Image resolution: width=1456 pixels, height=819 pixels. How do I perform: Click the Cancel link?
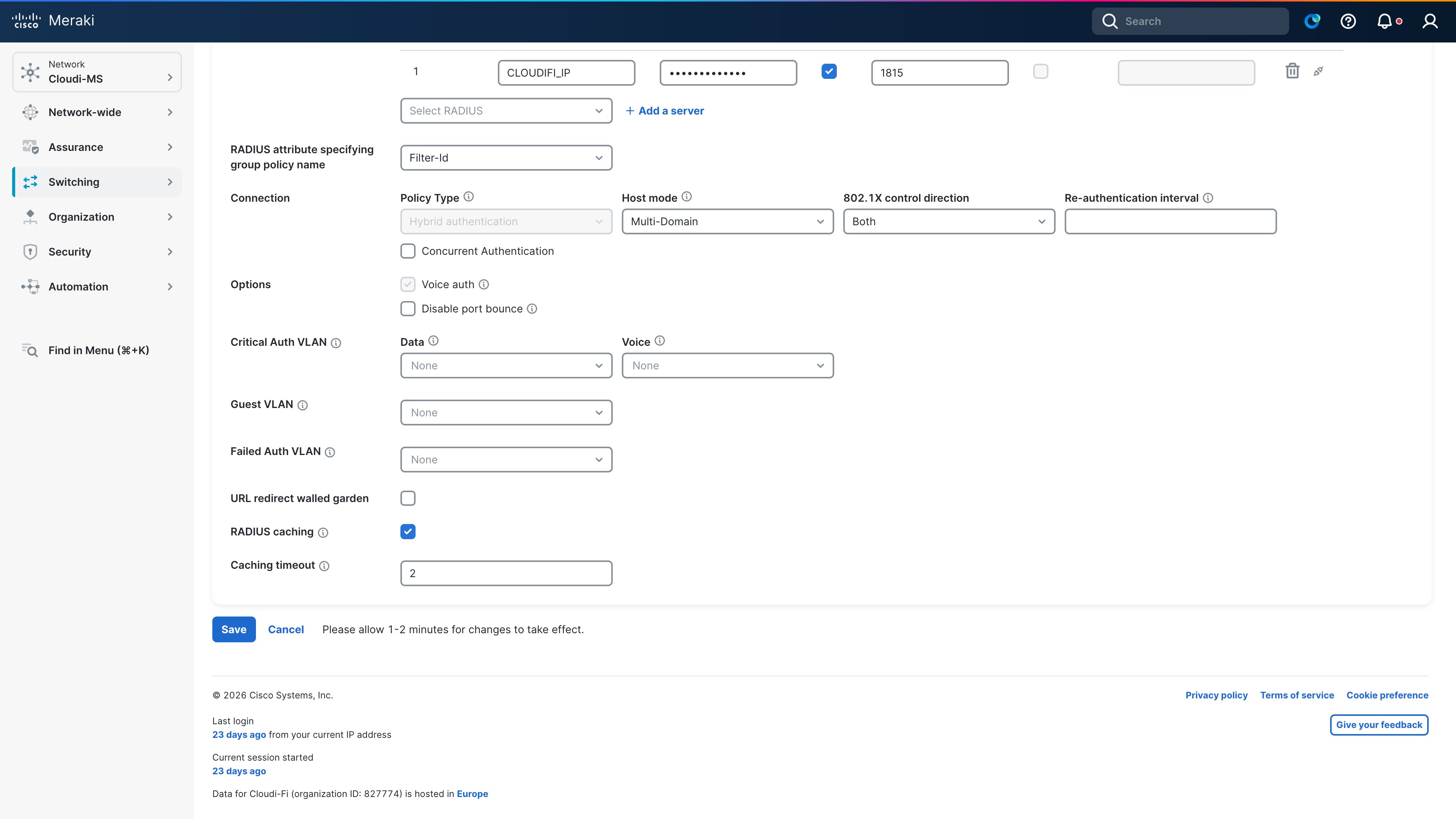point(286,629)
